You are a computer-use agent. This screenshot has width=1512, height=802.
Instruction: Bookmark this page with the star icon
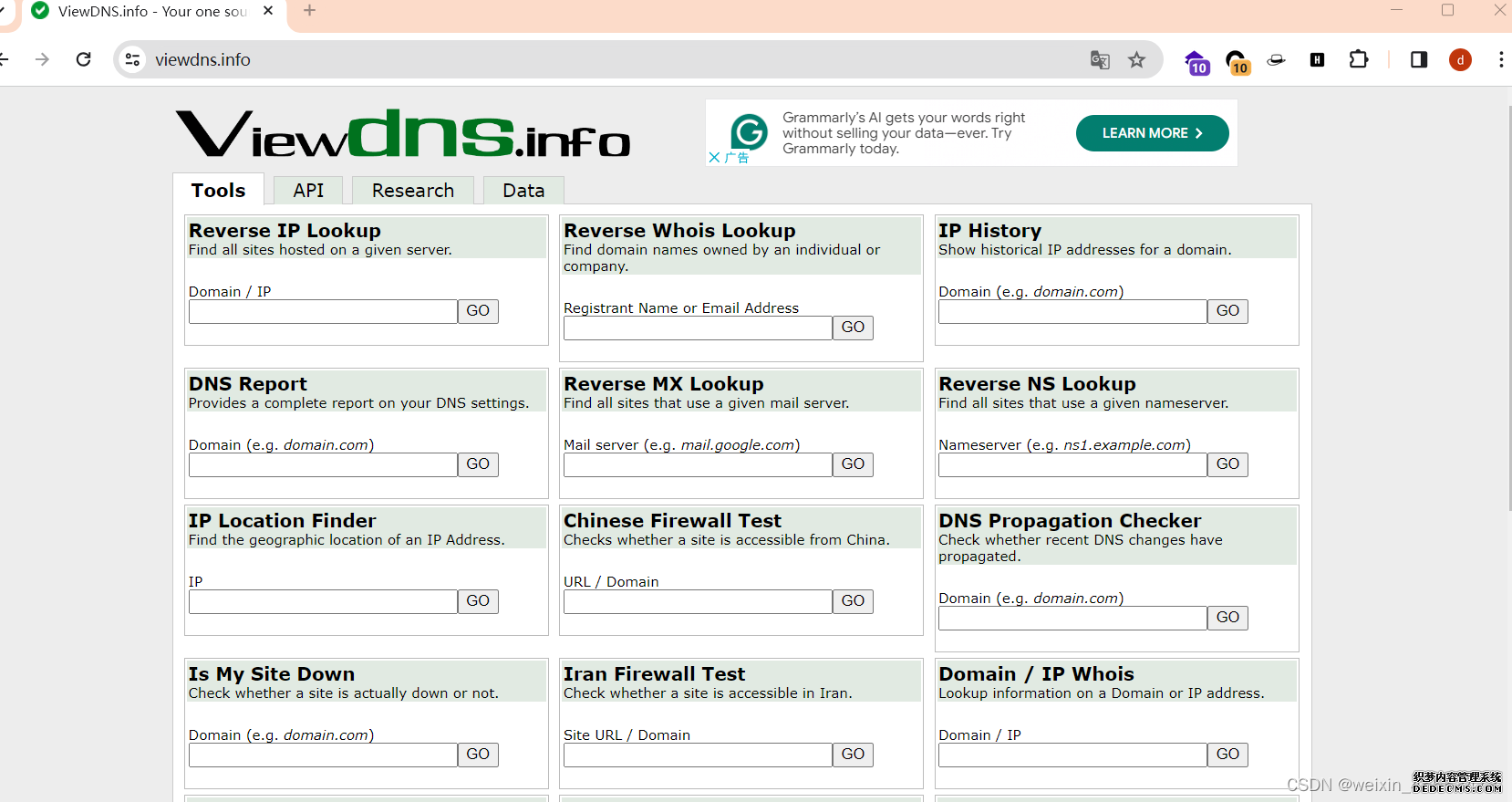point(1136,60)
